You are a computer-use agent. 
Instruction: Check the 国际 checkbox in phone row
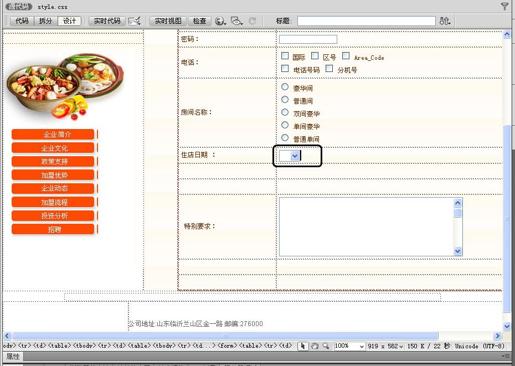point(285,56)
